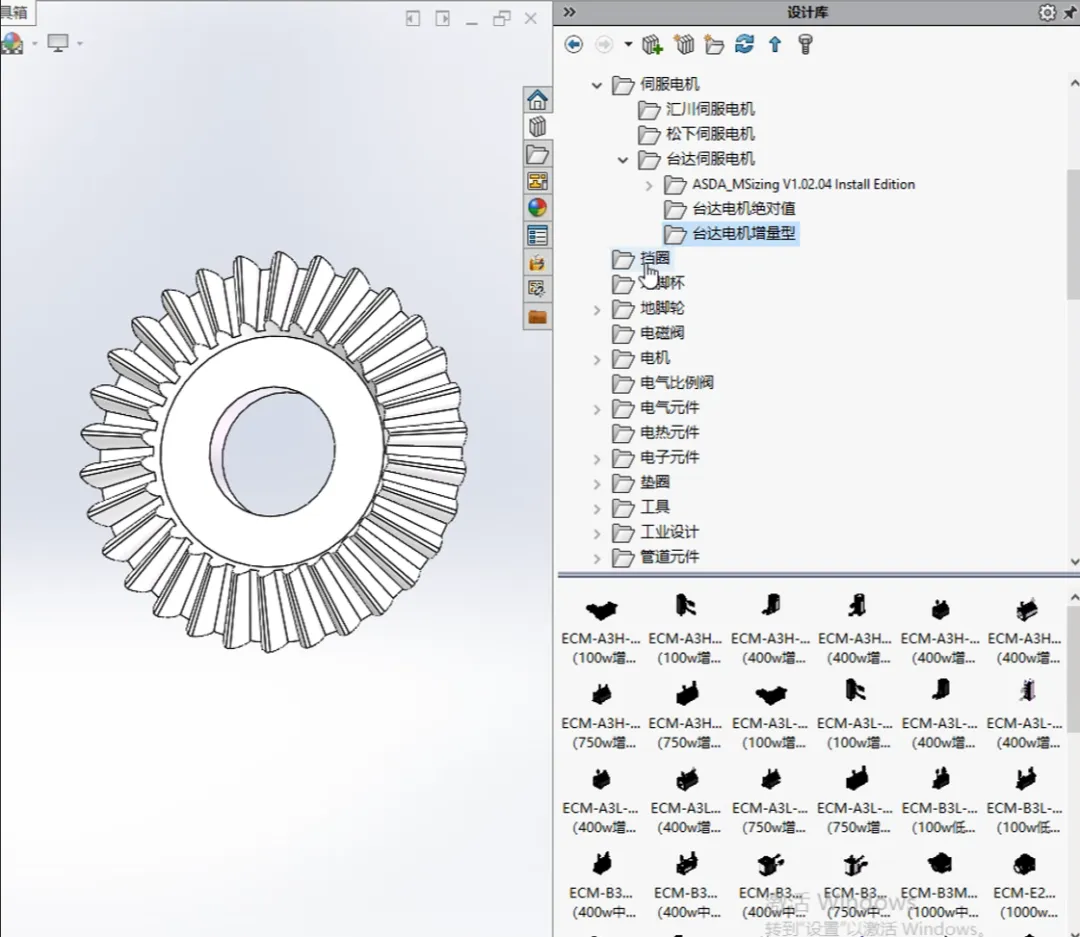This screenshot has width=1080, height=937.
Task: Expand the 电机 folder
Action: coord(596,360)
